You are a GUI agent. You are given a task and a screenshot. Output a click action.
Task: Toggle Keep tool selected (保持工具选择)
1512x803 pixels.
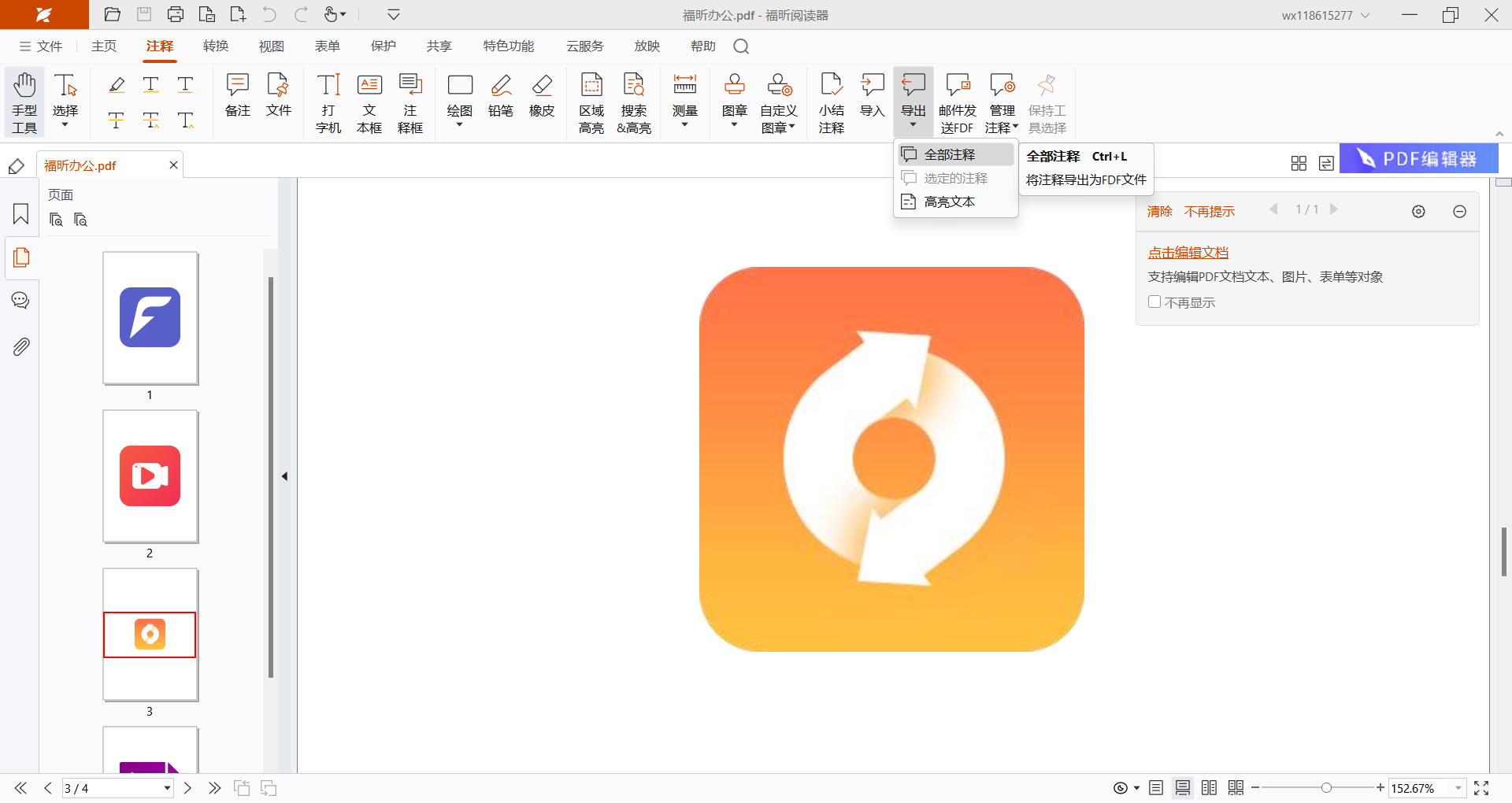(1047, 102)
